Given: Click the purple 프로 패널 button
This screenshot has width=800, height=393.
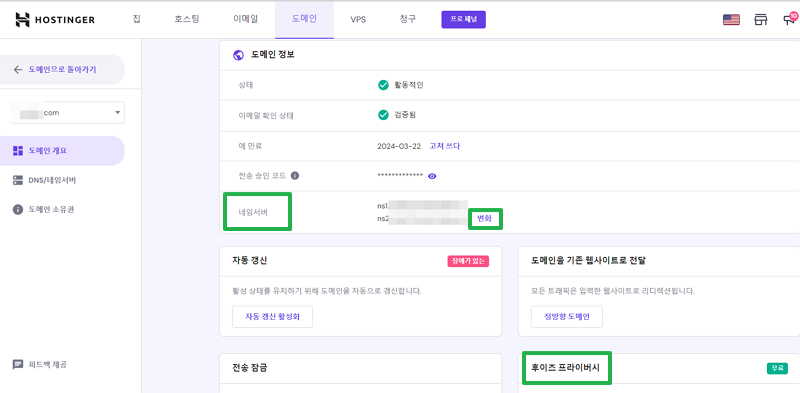Looking at the screenshot, I should [x=463, y=19].
